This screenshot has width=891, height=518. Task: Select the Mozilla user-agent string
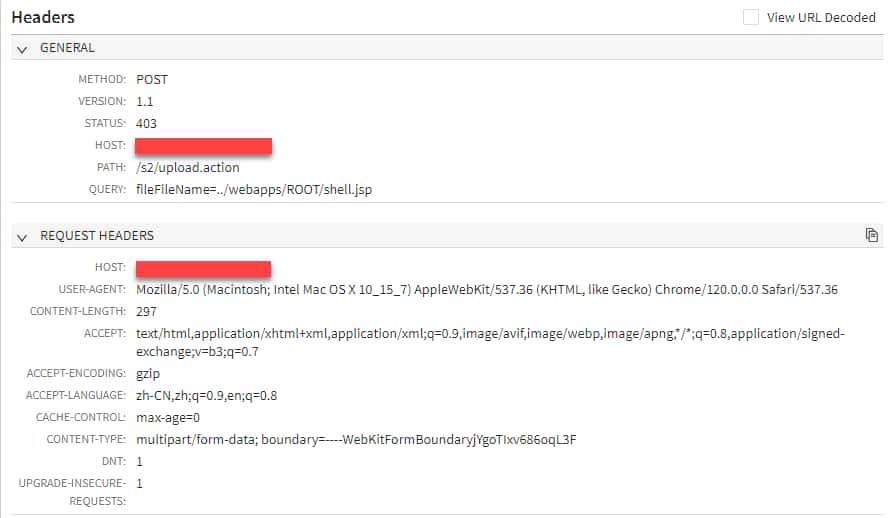click(486, 289)
